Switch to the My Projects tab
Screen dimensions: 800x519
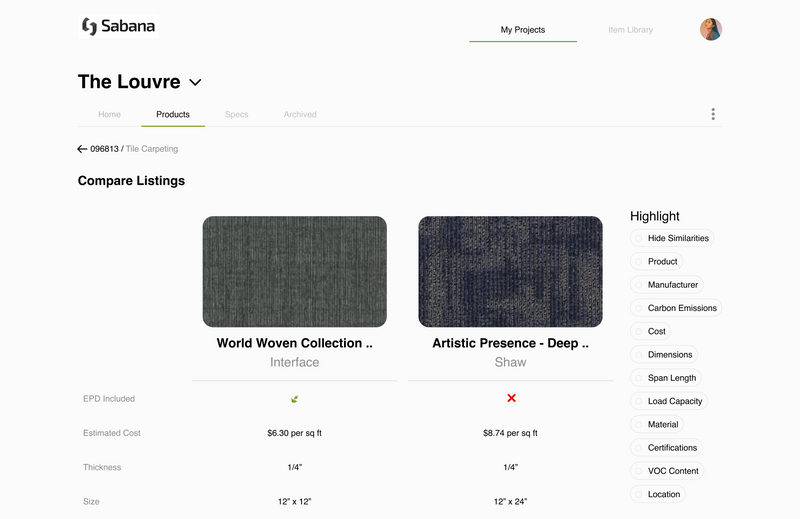(x=523, y=30)
